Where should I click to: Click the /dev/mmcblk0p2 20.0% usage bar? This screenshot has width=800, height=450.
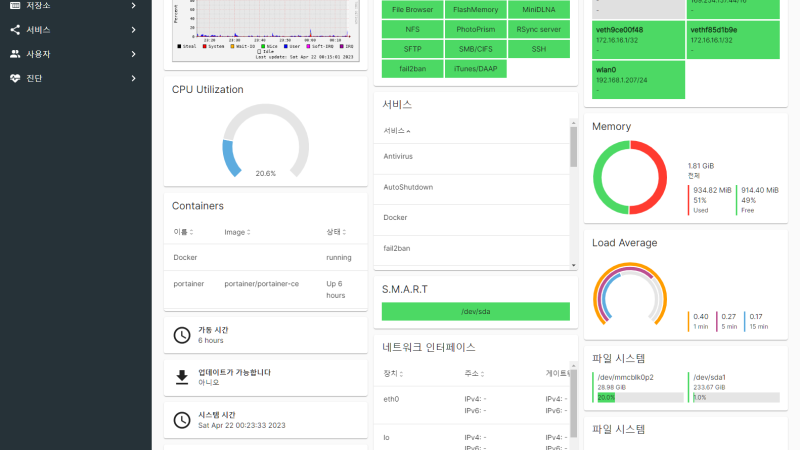[x=638, y=397]
